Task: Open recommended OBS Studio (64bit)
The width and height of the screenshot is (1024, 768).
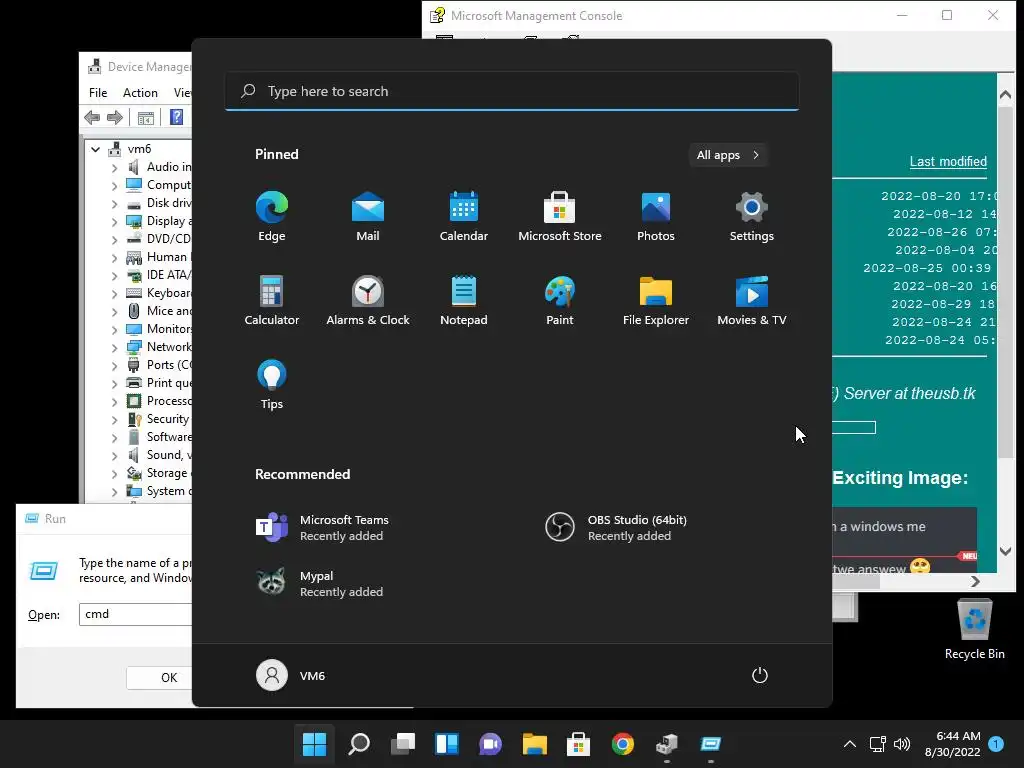Action: (x=616, y=528)
